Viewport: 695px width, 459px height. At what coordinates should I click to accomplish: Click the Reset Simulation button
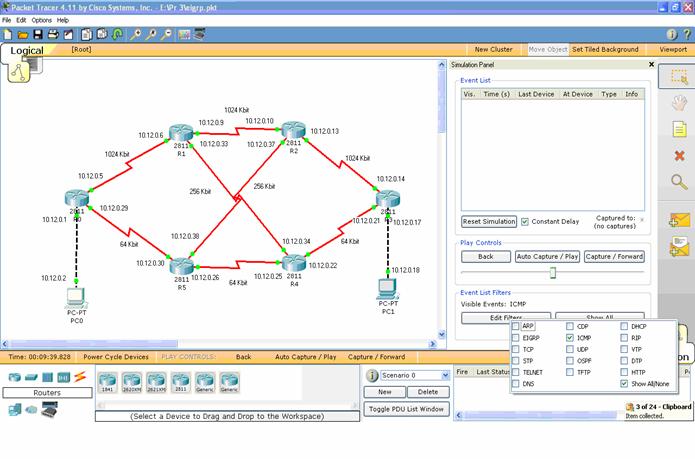(489, 221)
